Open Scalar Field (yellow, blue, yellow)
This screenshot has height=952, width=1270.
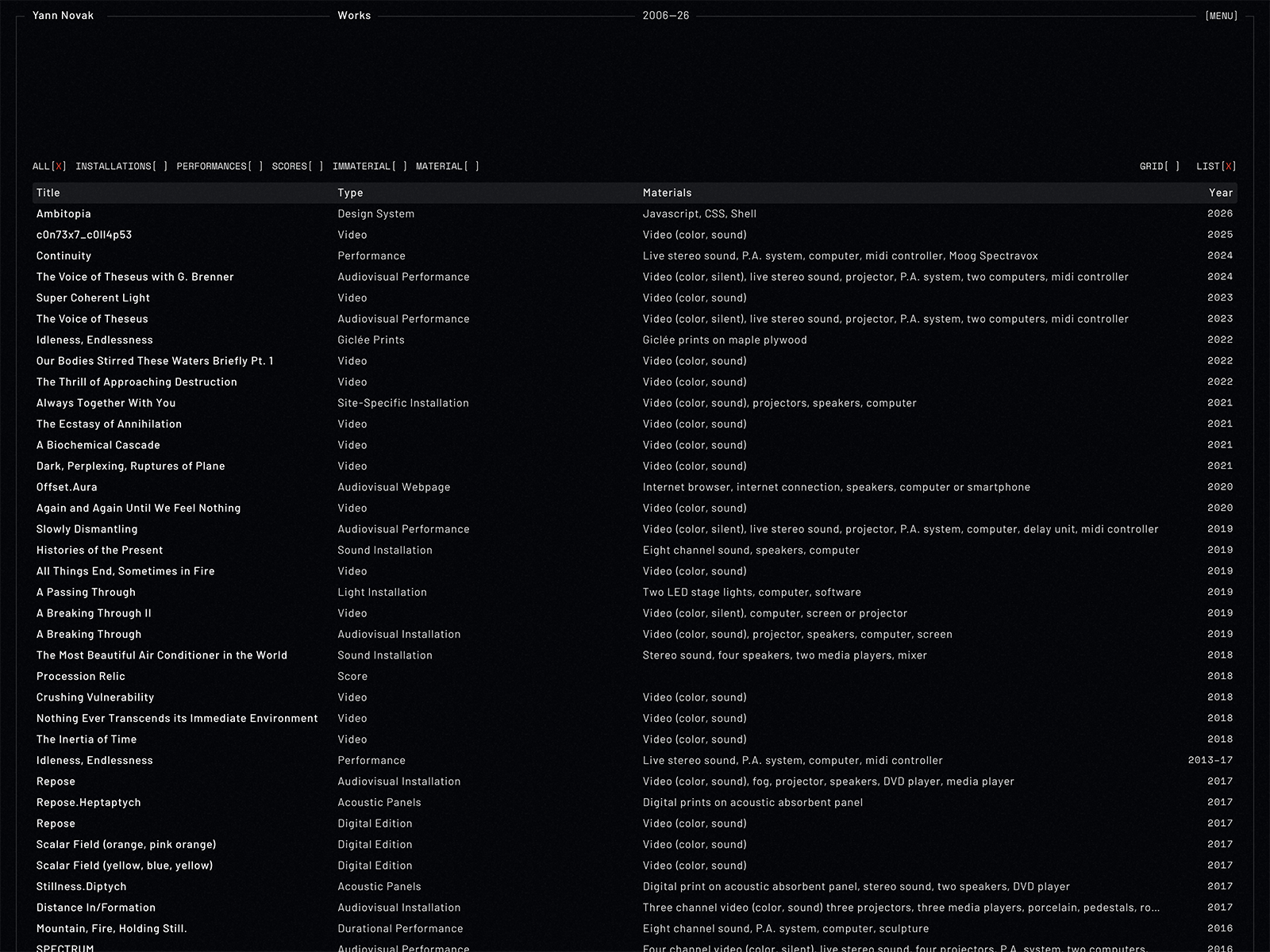(x=125, y=866)
